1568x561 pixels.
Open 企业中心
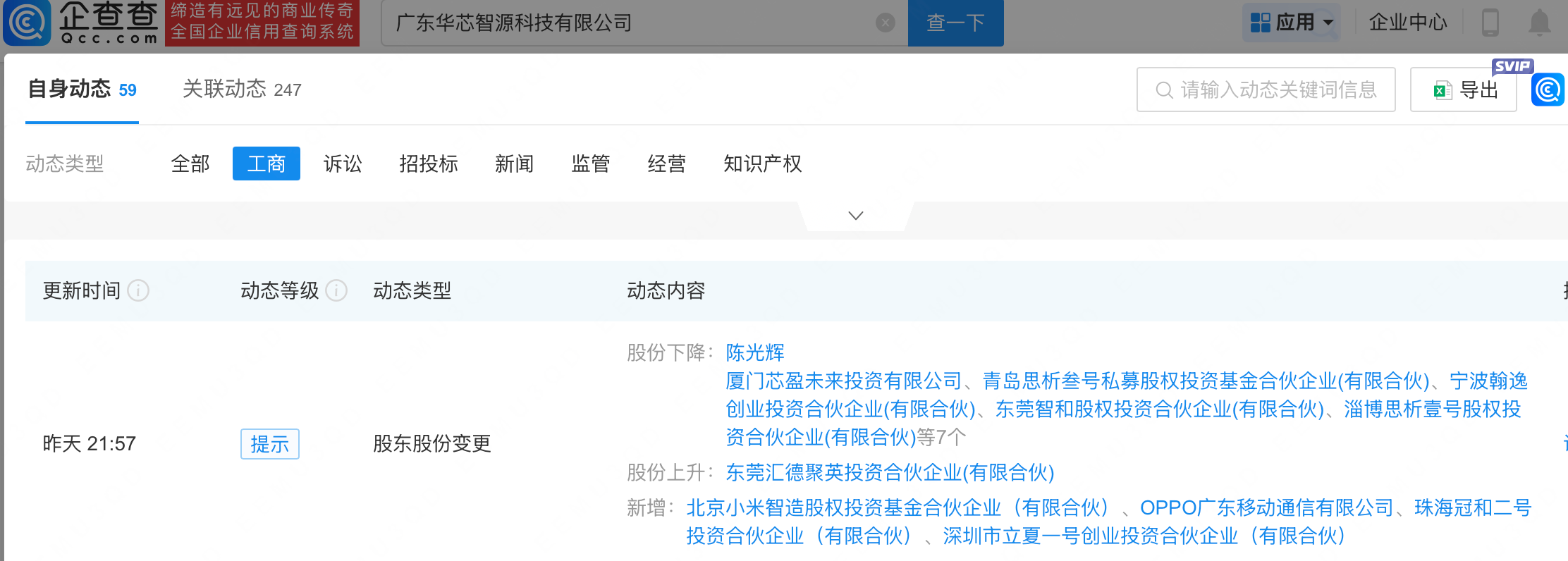[1408, 23]
